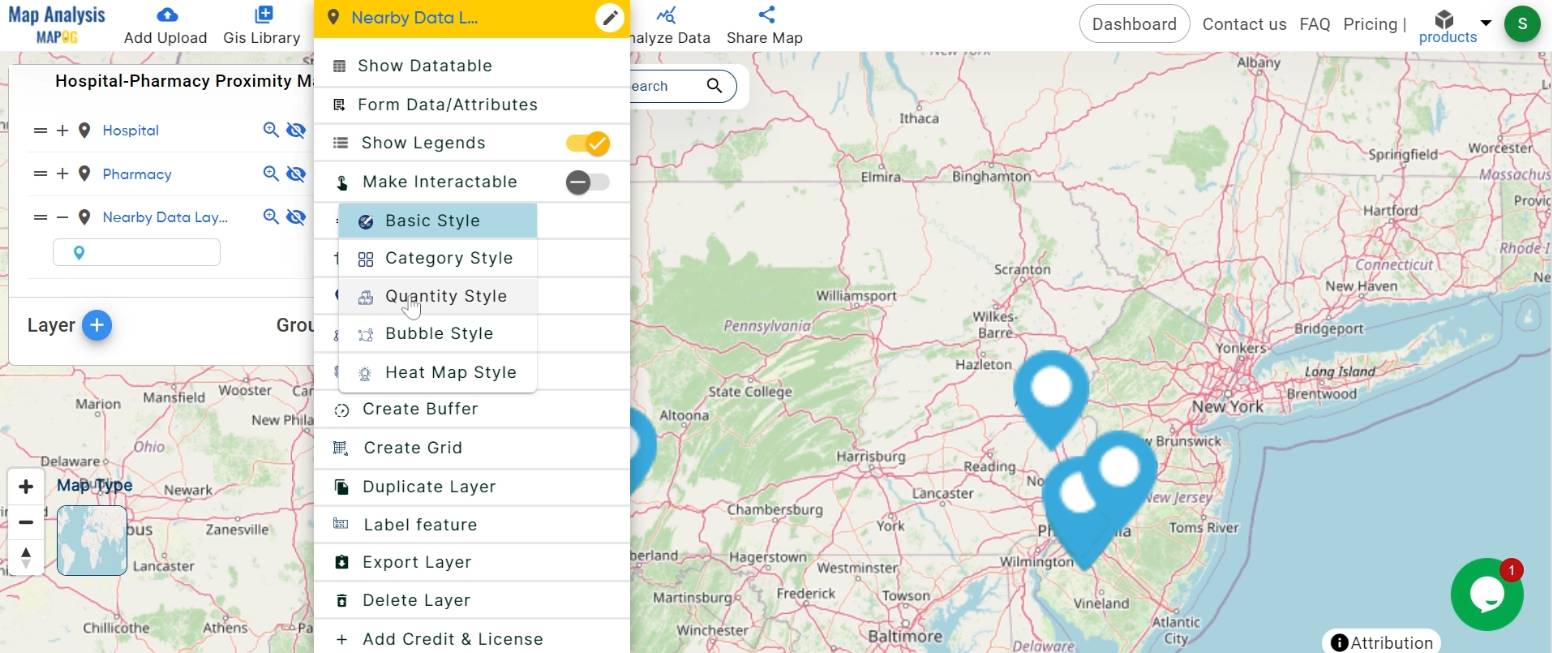Click the Map Type thumbnail
Viewport: 1552px width, 653px height.
point(92,540)
